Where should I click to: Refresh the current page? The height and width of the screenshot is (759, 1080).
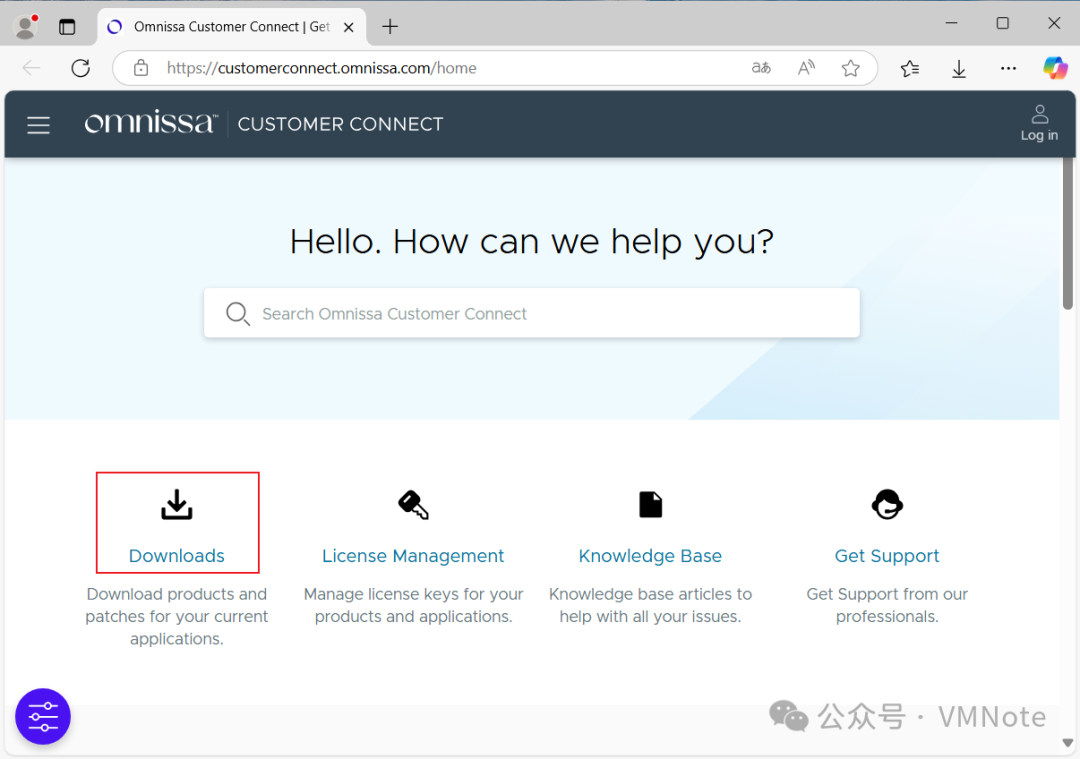click(x=81, y=67)
